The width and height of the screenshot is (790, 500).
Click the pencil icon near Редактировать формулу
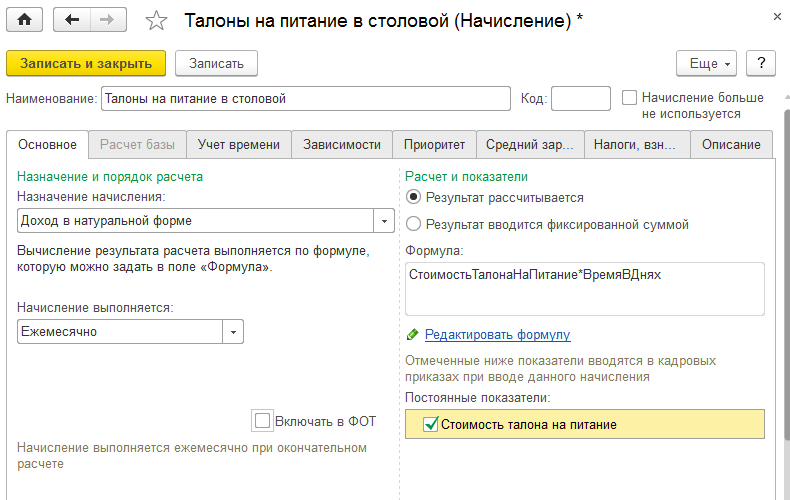pos(413,335)
